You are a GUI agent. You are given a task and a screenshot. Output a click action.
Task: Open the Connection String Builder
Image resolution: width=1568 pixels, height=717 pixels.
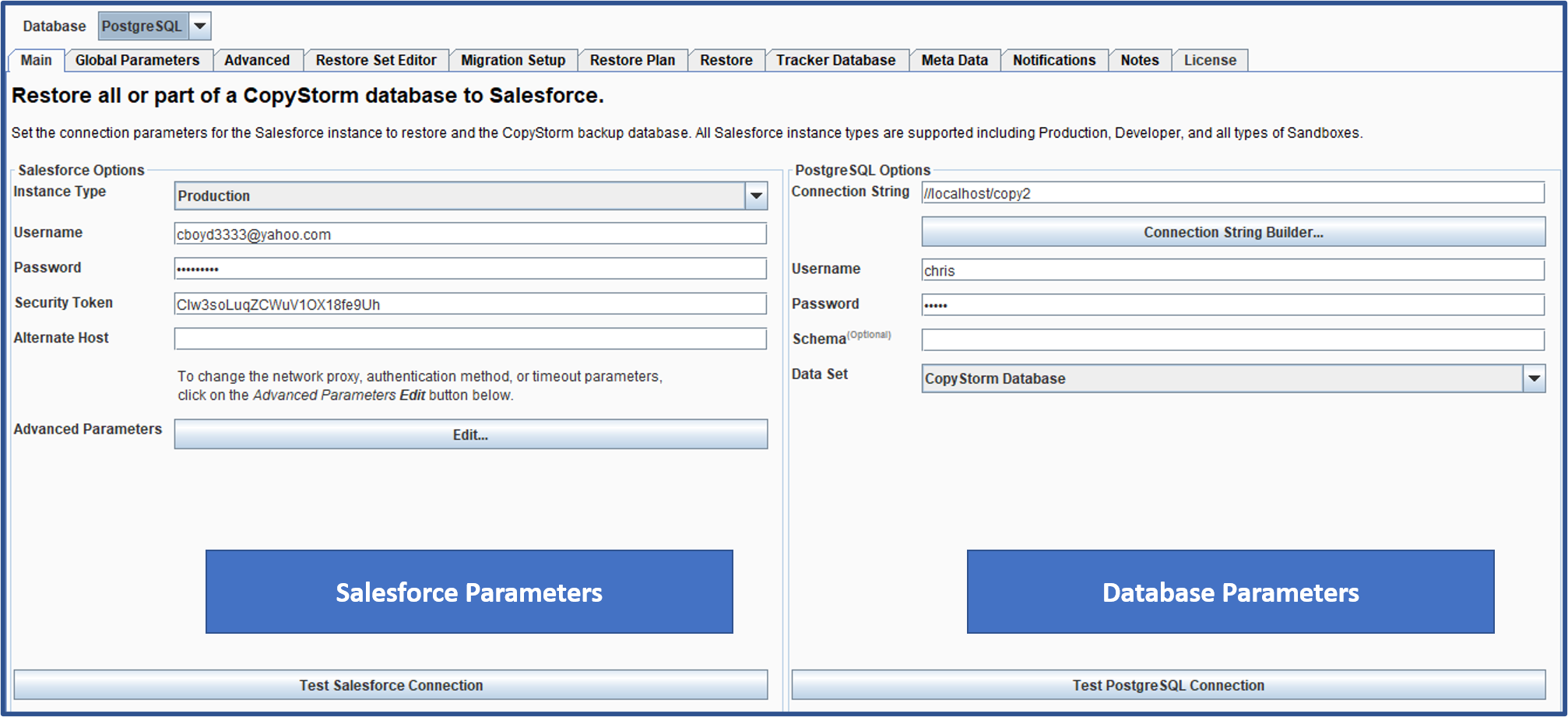click(1233, 232)
